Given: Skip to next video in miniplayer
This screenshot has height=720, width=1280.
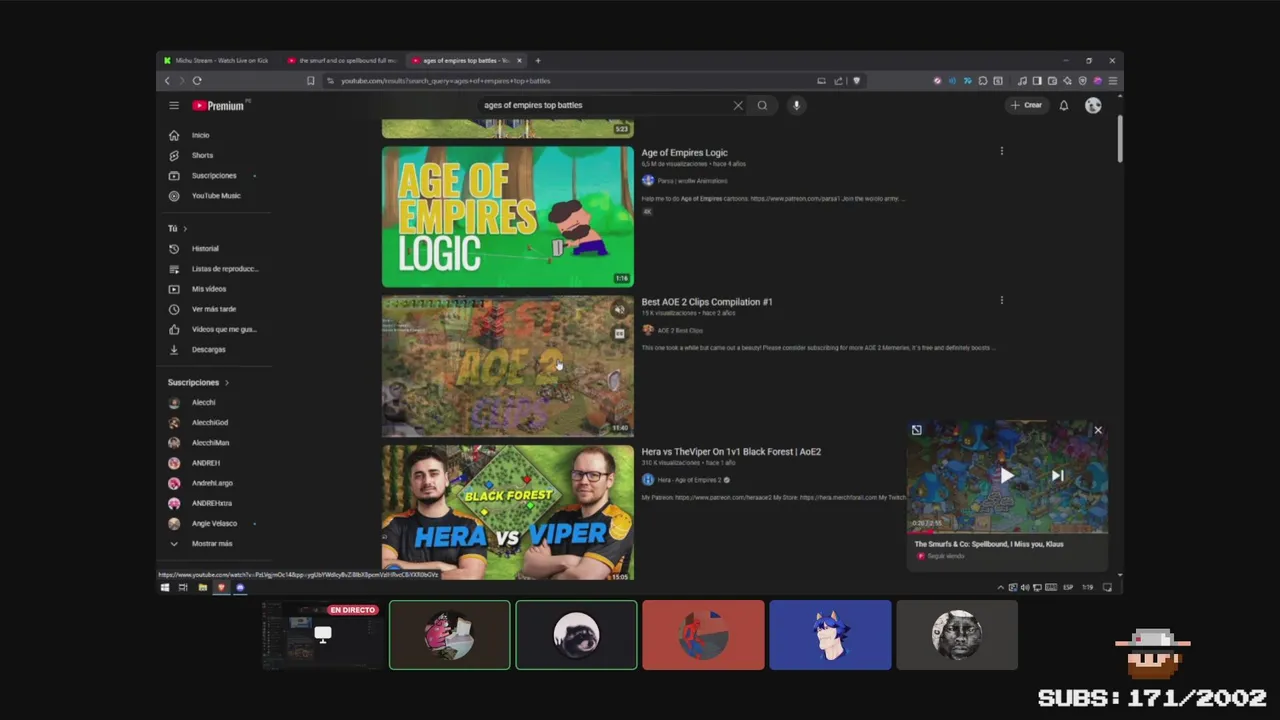Looking at the screenshot, I should pos(1057,476).
